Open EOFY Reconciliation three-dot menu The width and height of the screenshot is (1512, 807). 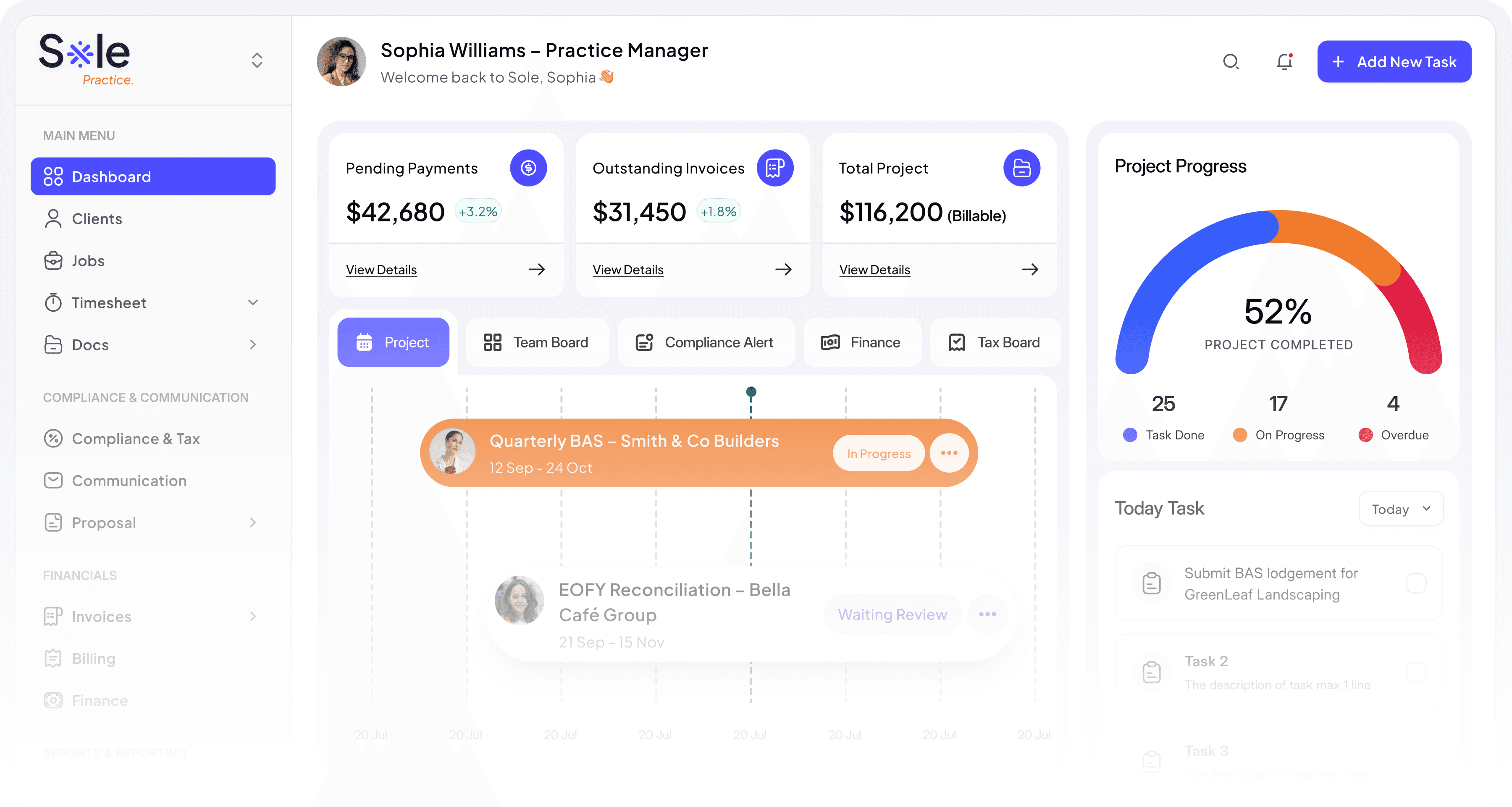(x=988, y=615)
